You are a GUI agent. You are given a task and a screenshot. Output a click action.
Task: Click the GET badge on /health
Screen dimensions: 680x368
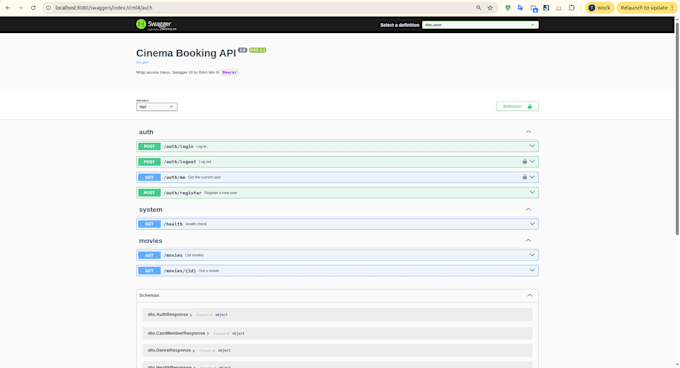[x=149, y=224]
